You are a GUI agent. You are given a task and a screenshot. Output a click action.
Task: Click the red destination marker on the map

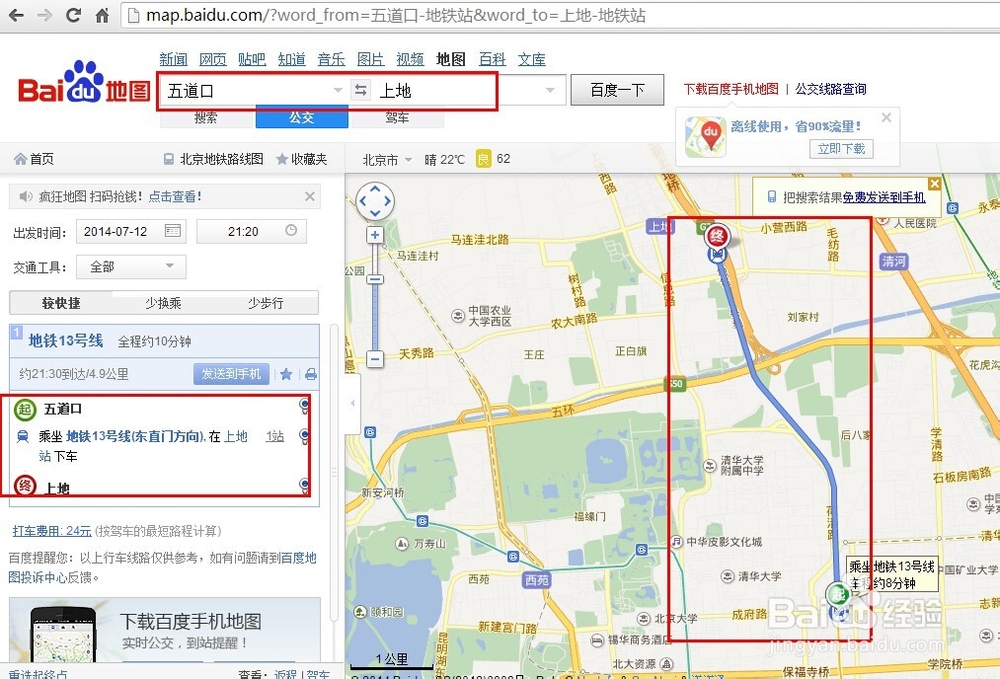(x=717, y=237)
